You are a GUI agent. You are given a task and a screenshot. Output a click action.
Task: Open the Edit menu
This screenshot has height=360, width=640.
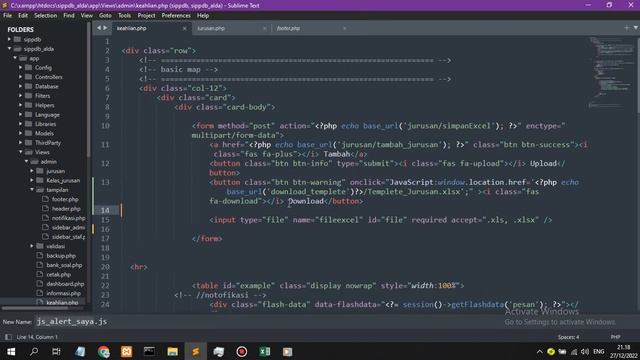(x=23, y=16)
